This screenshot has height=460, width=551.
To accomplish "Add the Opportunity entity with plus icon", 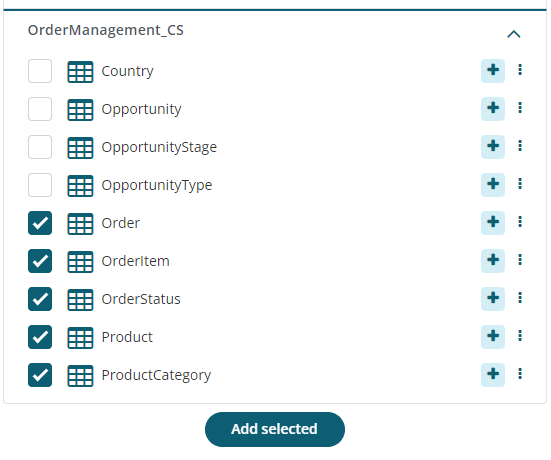I will pyautogui.click(x=493, y=109).
